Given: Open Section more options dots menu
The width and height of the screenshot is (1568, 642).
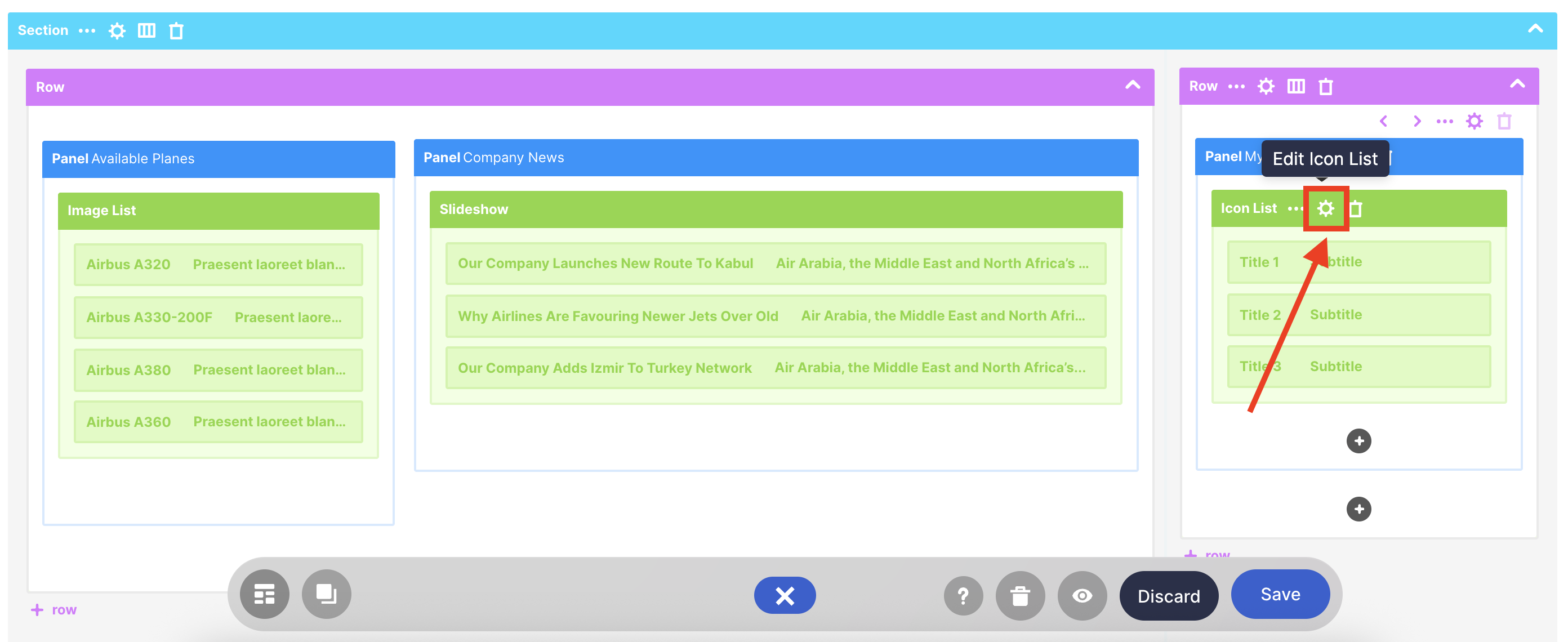Looking at the screenshot, I should click(x=87, y=30).
